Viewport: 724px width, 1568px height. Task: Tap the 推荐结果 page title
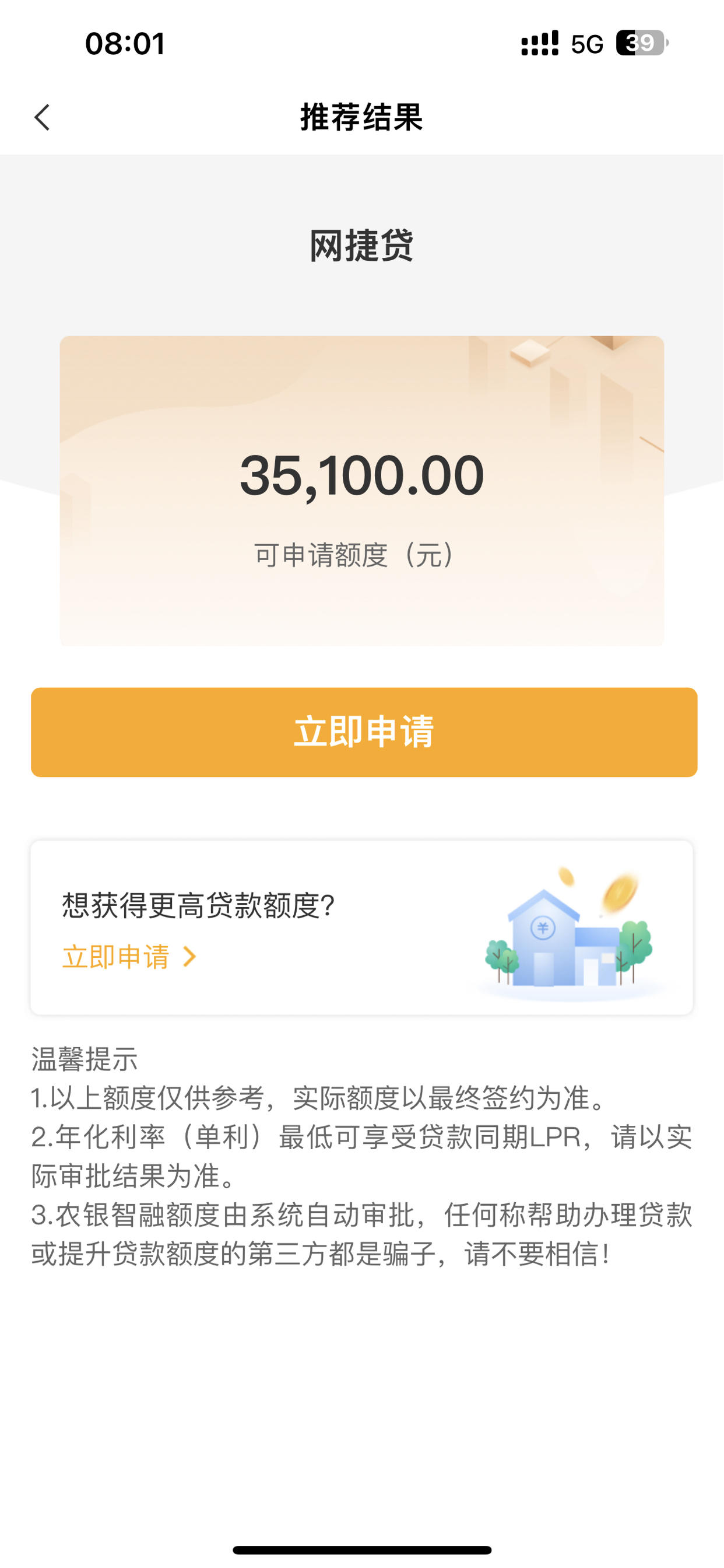point(361,117)
